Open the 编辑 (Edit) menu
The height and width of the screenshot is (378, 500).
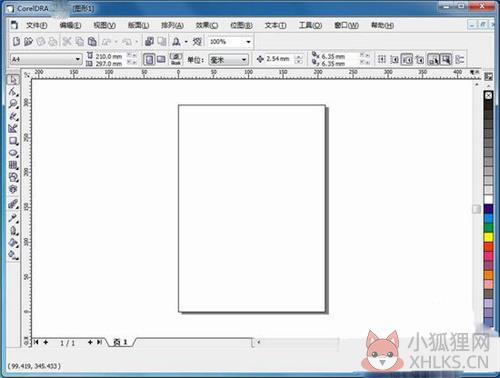point(70,25)
